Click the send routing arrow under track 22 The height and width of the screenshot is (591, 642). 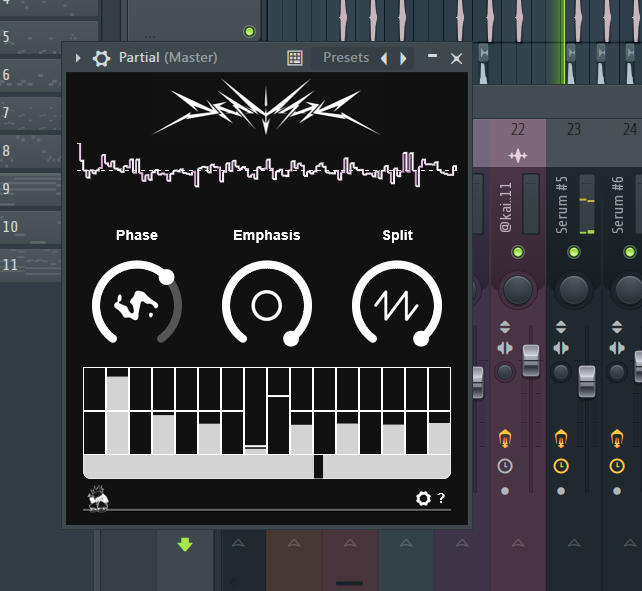pyautogui.click(x=518, y=543)
